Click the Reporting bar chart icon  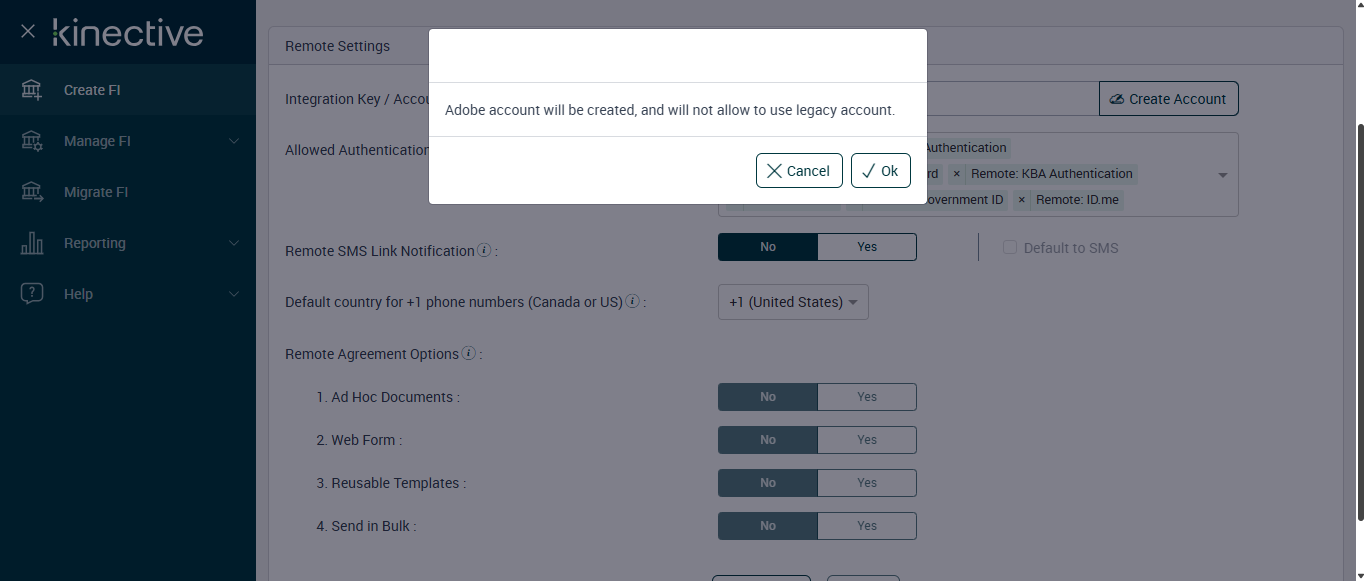tap(32, 243)
